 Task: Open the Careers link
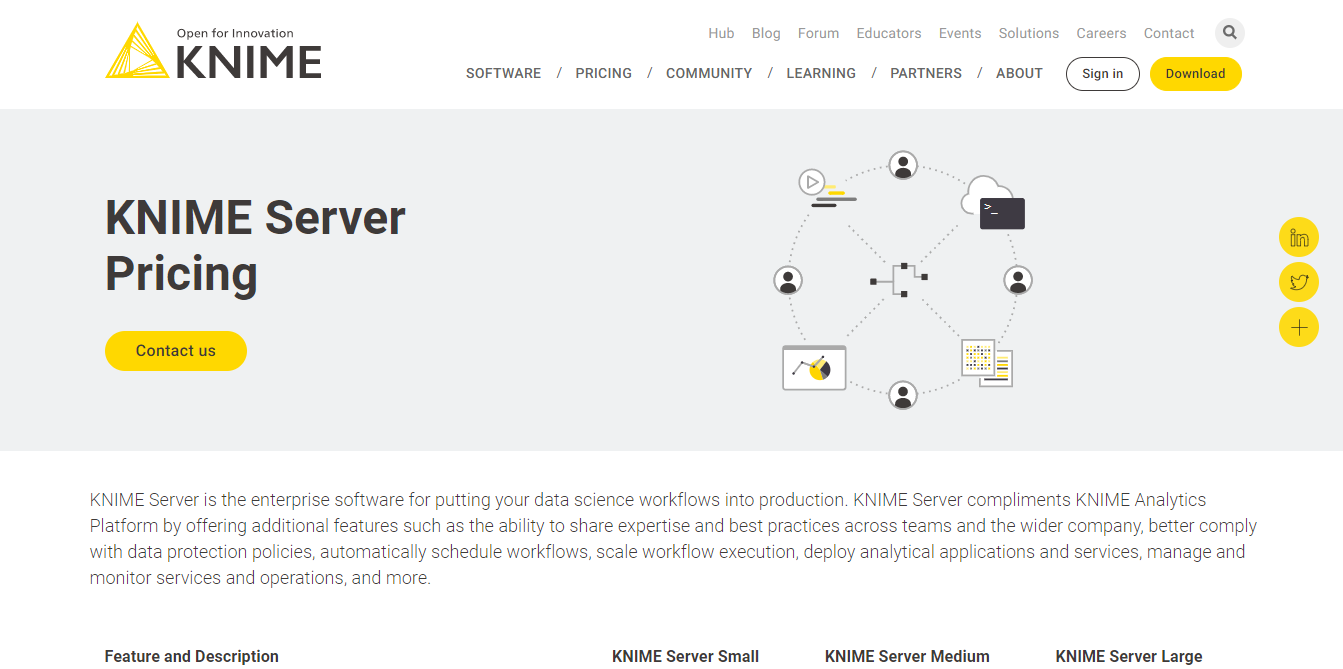pos(1101,33)
